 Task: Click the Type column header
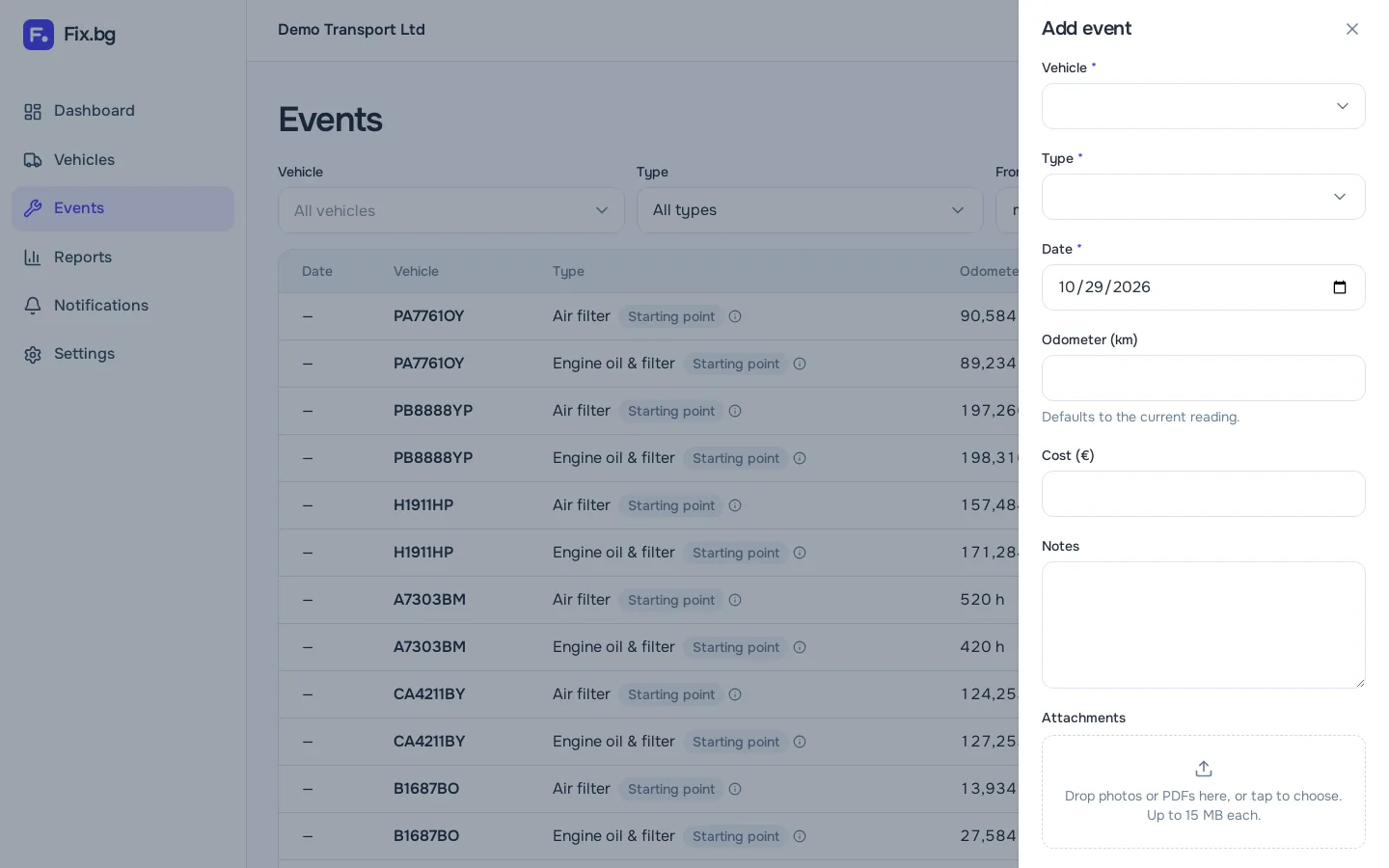pos(568,272)
